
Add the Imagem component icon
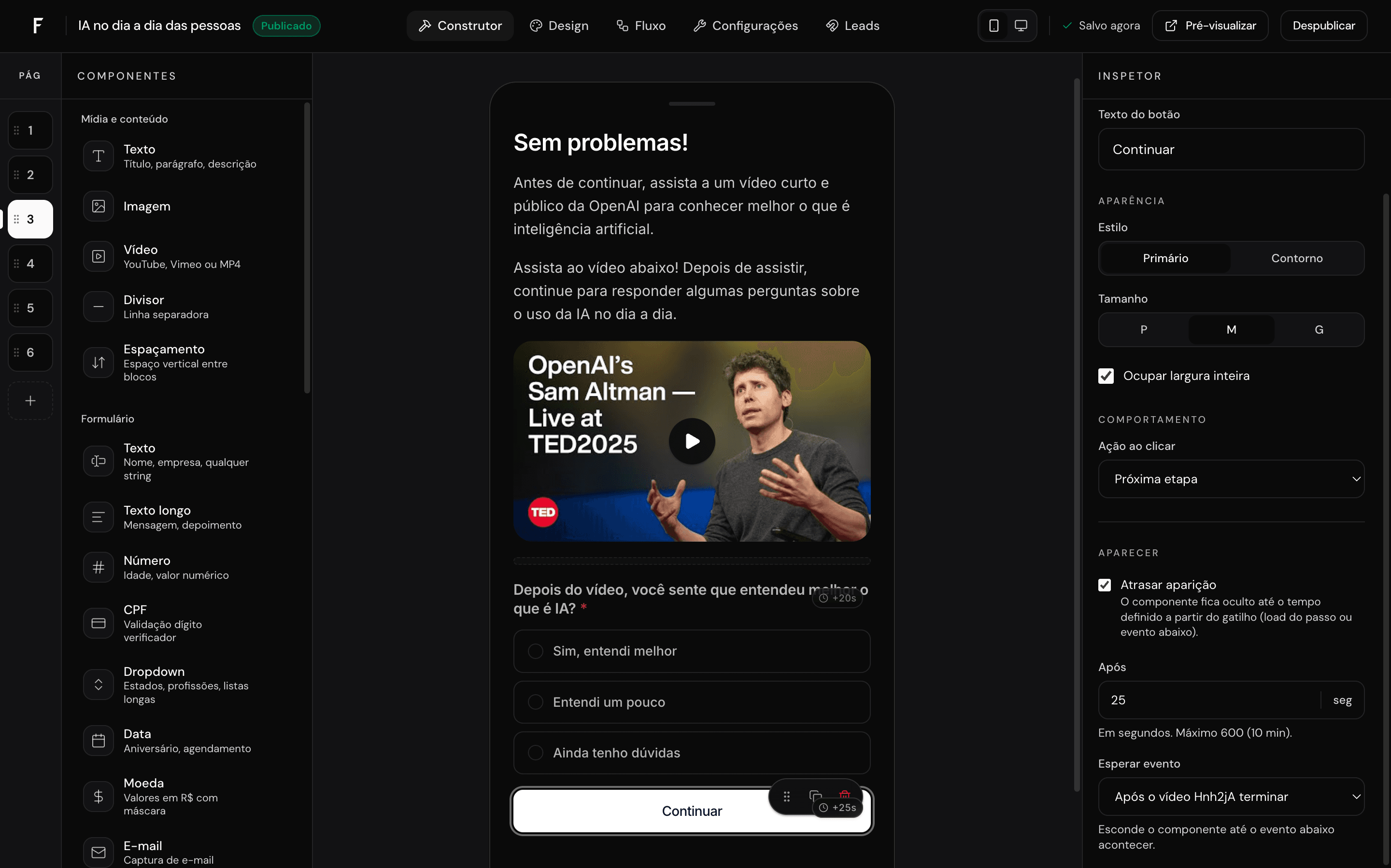98,206
